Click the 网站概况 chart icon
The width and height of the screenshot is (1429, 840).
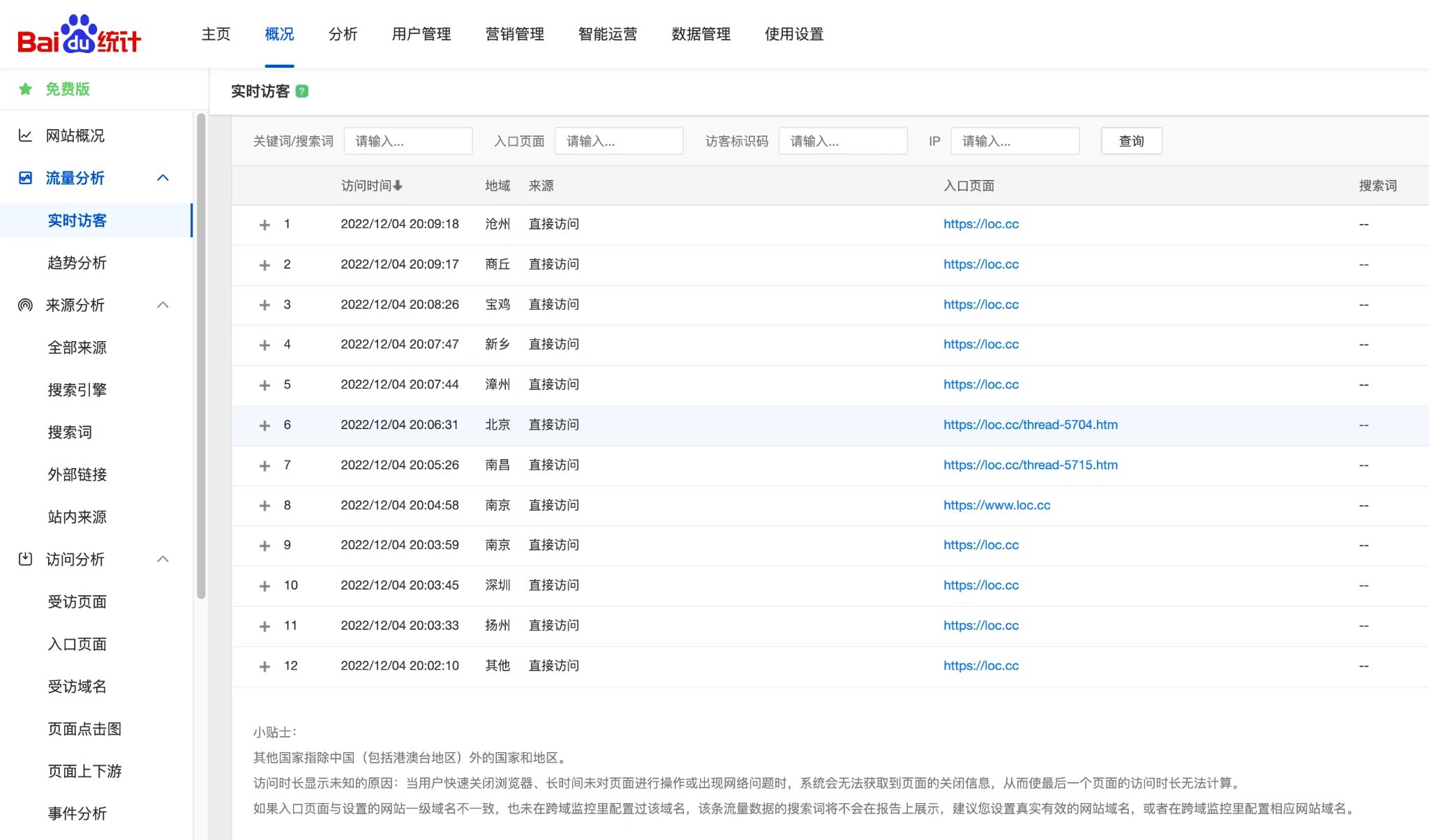pyautogui.click(x=26, y=135)
